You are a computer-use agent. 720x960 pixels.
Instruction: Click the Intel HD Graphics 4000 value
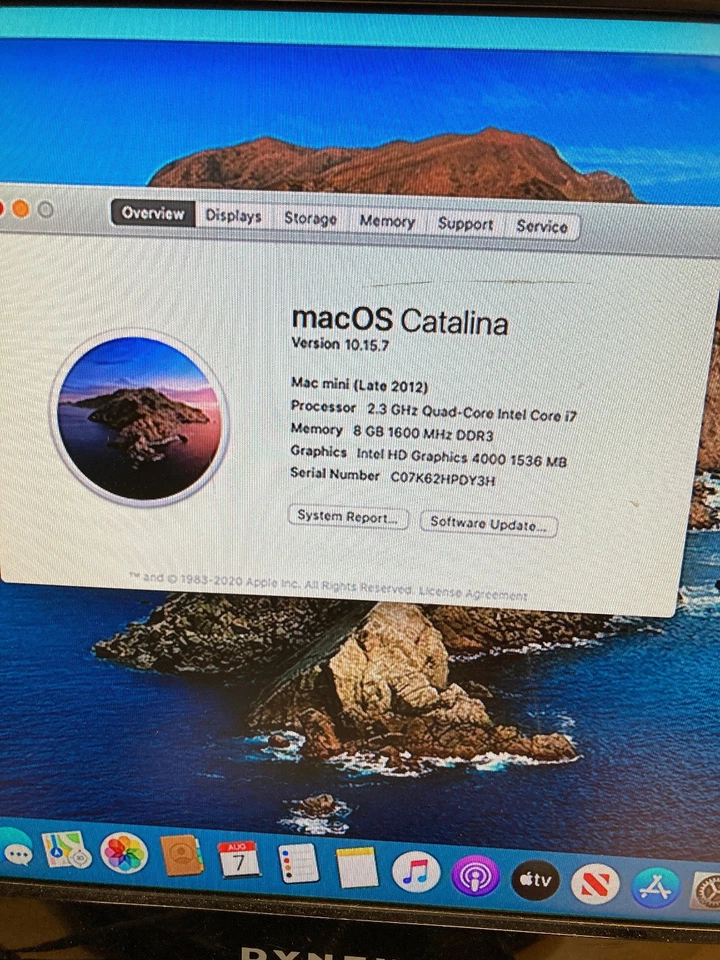[462, 457]
